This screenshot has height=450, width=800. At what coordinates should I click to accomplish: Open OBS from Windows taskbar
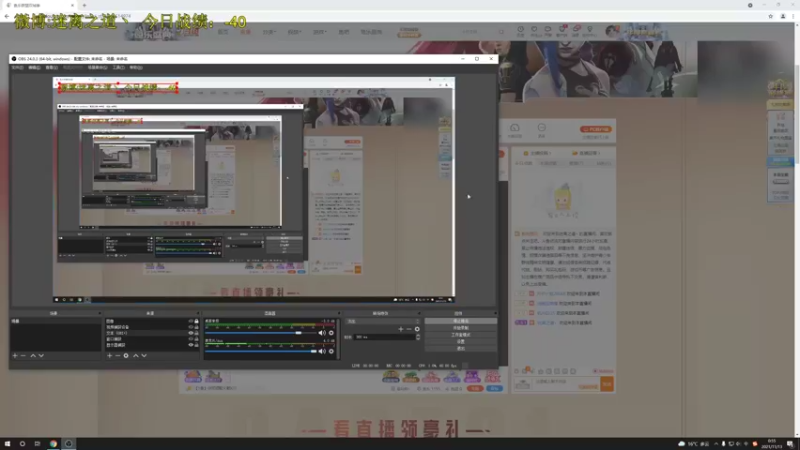[68, 443]
